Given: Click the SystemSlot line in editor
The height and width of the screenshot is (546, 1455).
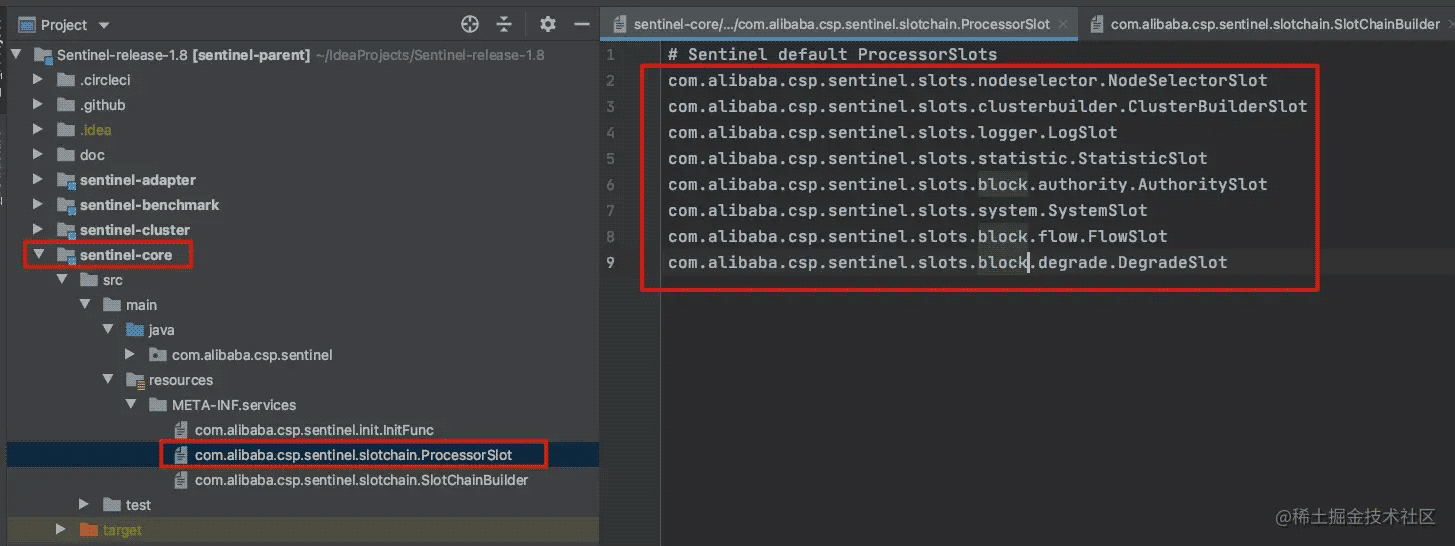Looking at the screenshot, I should 908,210.
